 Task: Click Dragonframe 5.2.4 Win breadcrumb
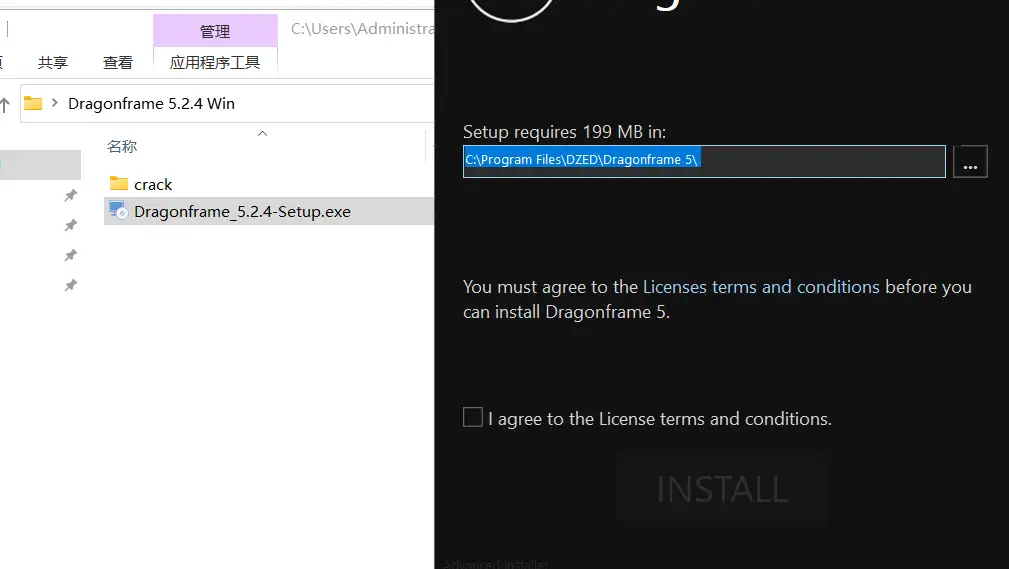click(151, 103)
